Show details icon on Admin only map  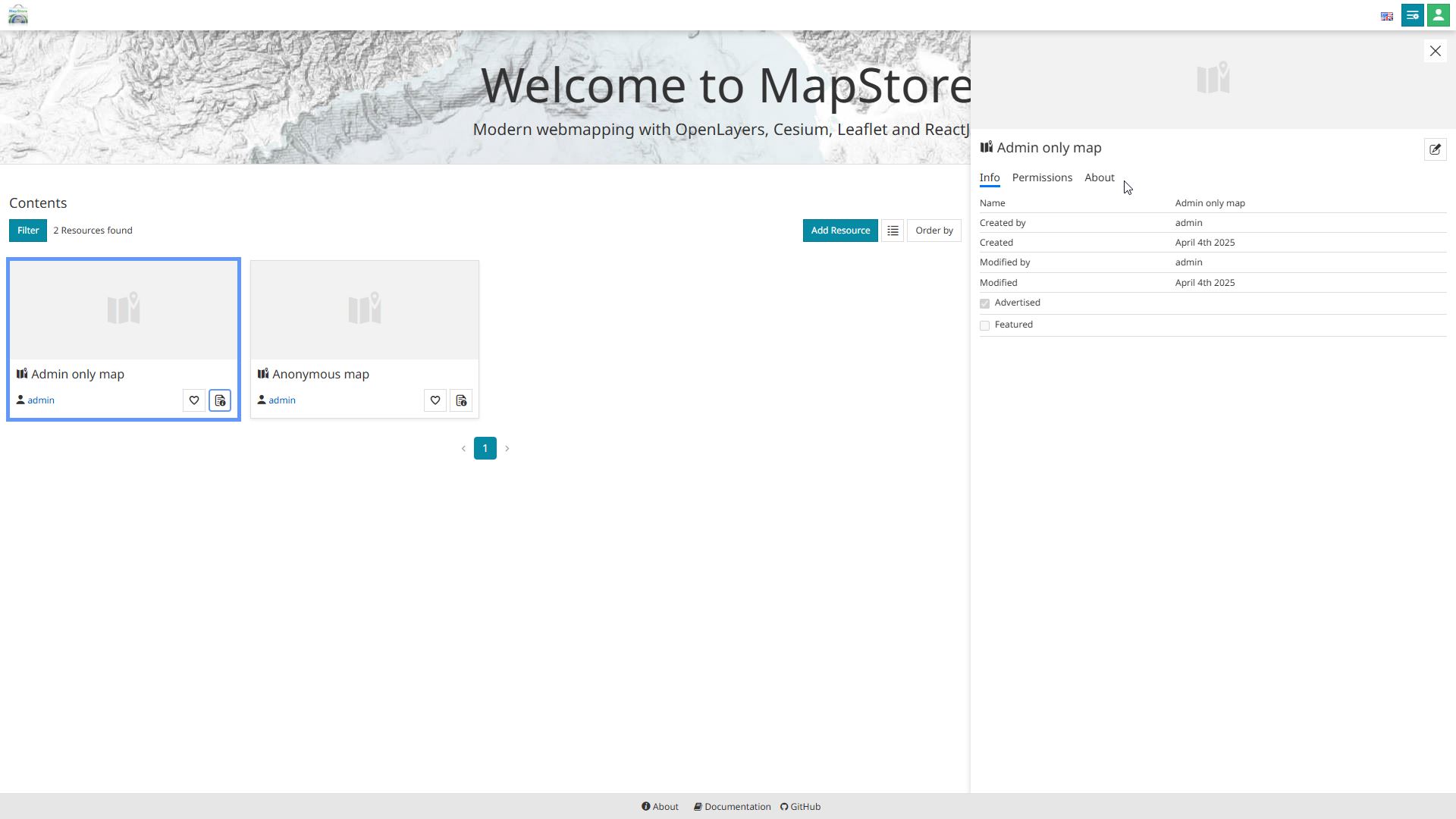coord(220,400)
